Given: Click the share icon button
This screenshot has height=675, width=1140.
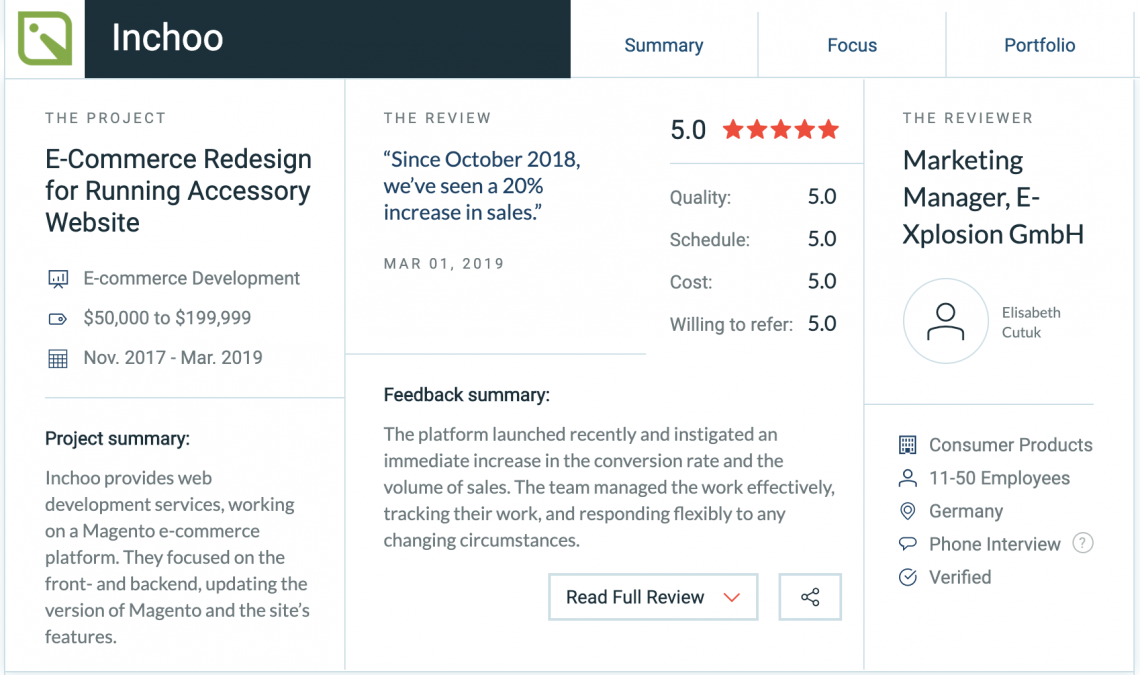Looking at the screenshot, I should [x=810, y=597].
